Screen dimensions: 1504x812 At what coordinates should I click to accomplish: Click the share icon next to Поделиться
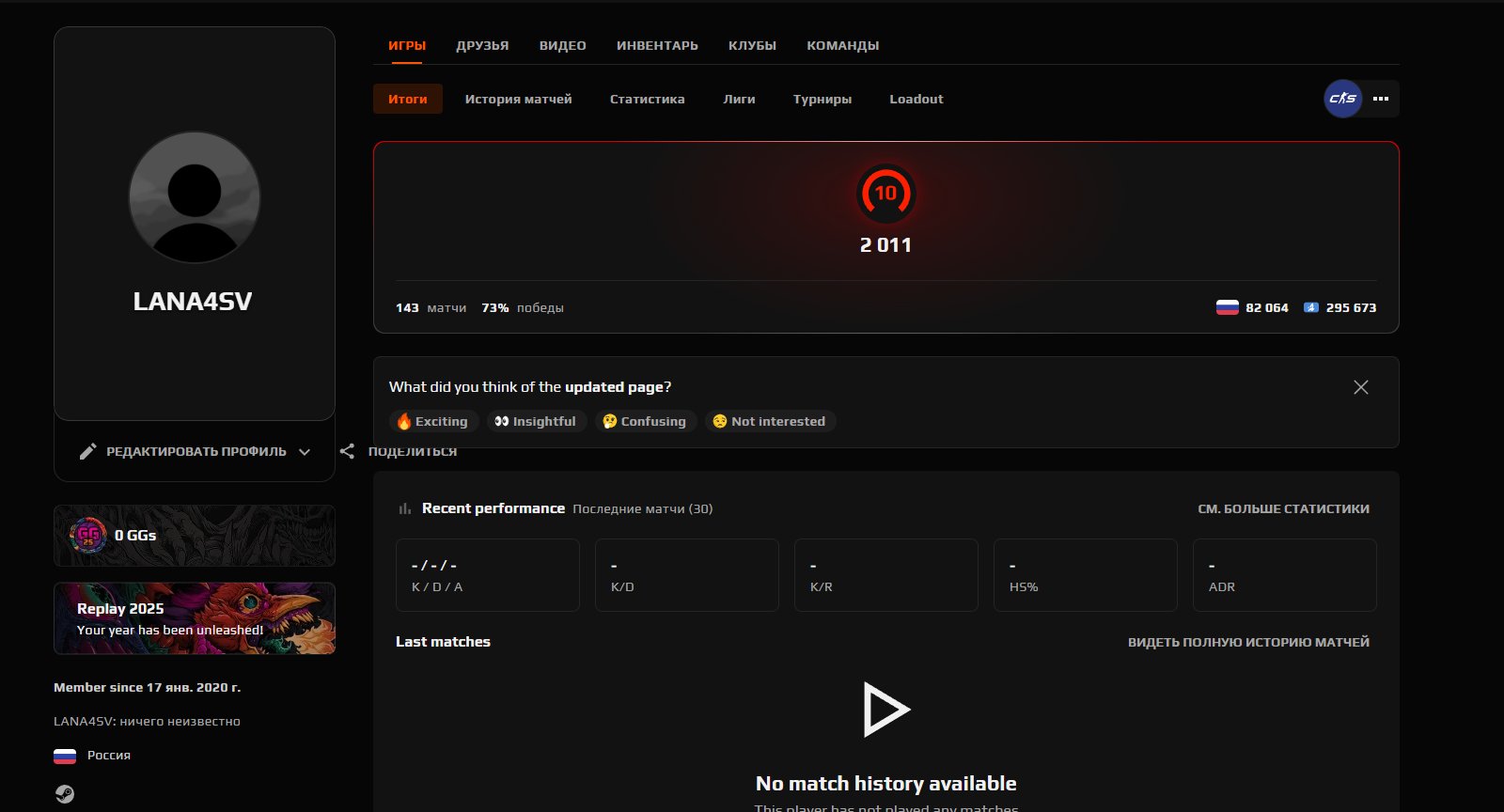[347, 451]
